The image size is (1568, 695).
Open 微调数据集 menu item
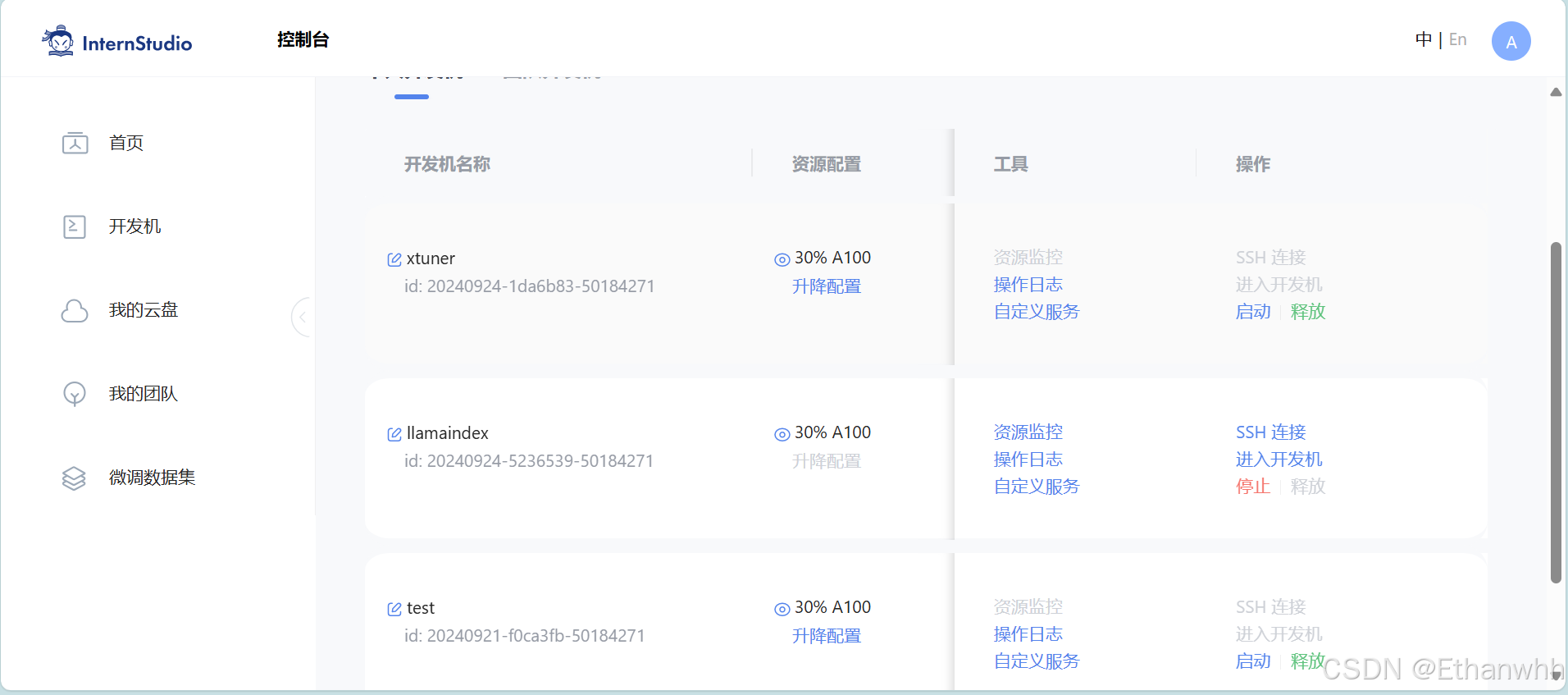click(x=153, y=478)
